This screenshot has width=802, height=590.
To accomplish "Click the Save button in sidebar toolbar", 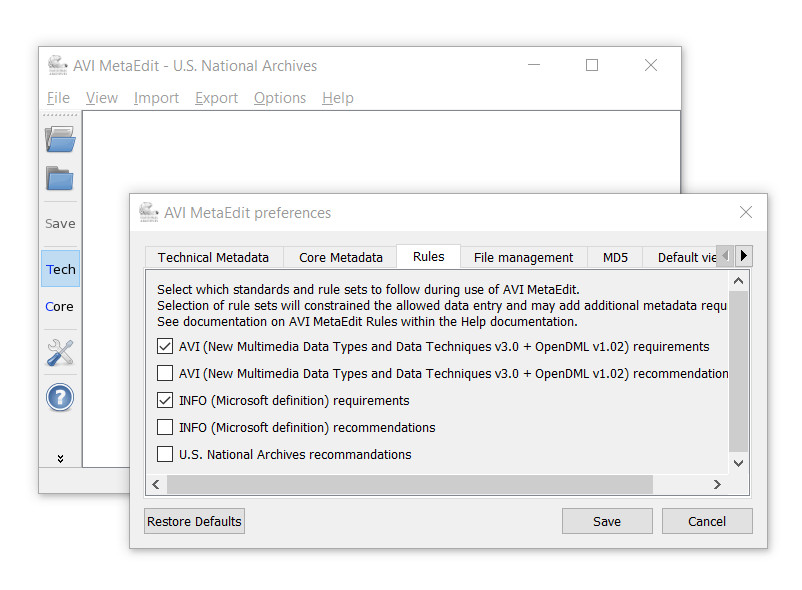I will point(60,223).
